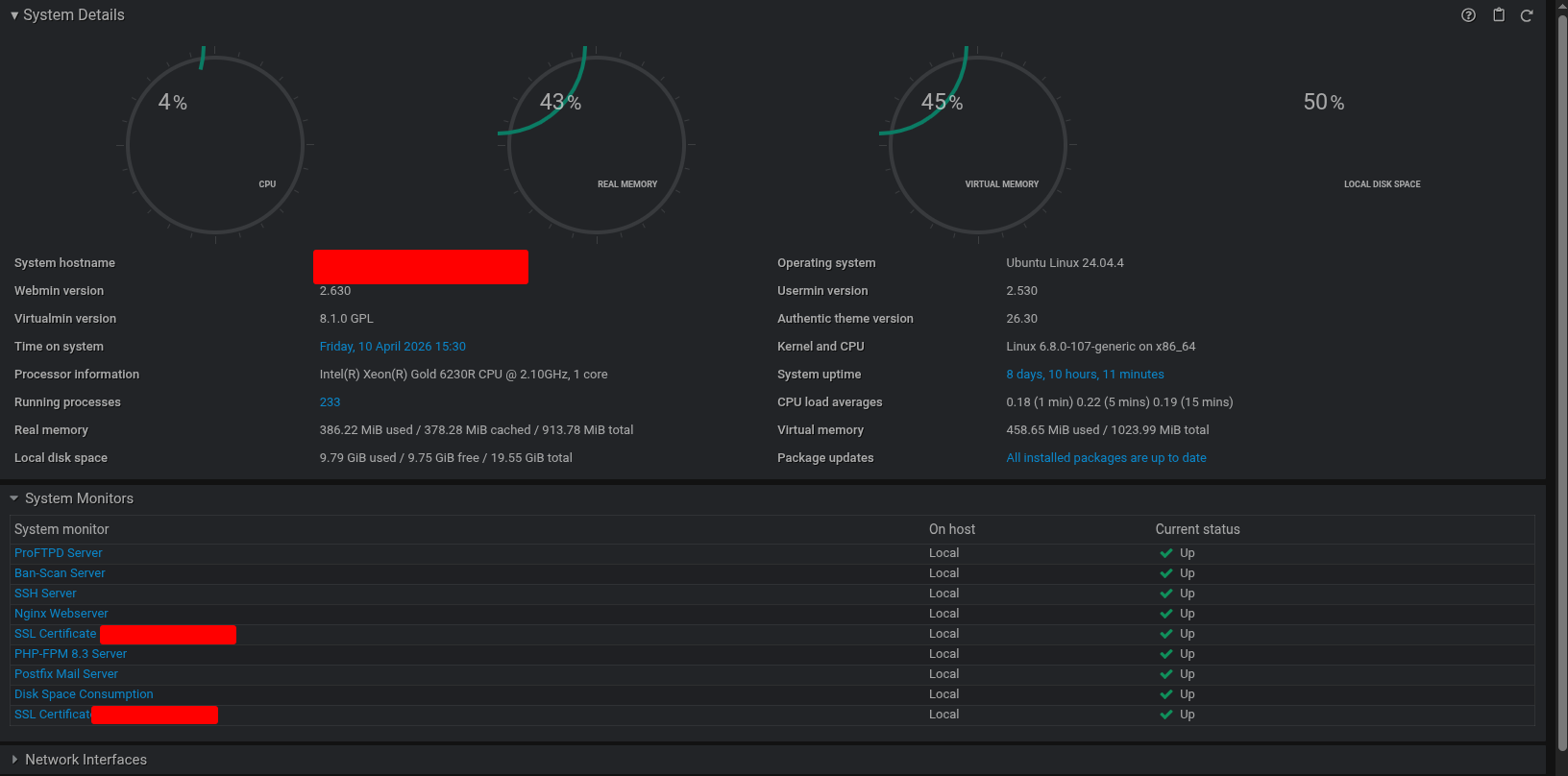Open the SSH Server monitor
This screenshot has height=776, width=1568.
(x=45, y=594)
